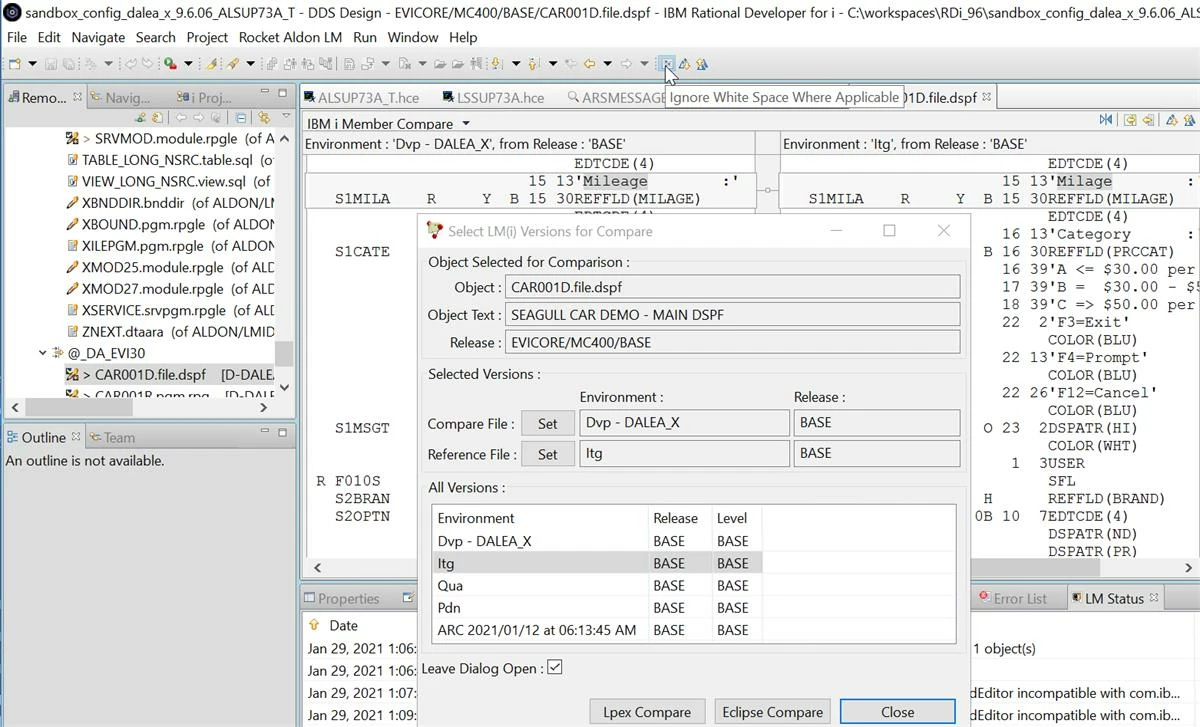
Task: Click the Object field showing CAR001D.file.dspf
Action: 732,286
